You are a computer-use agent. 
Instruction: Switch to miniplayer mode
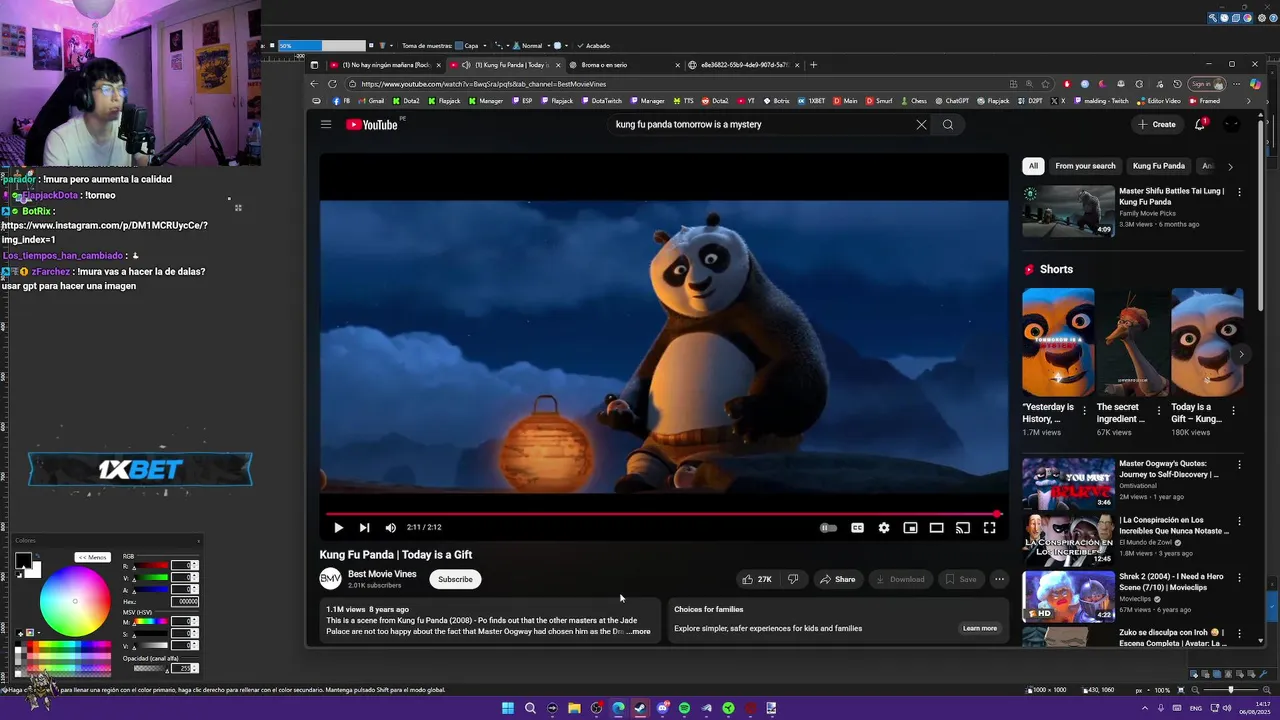910,527
